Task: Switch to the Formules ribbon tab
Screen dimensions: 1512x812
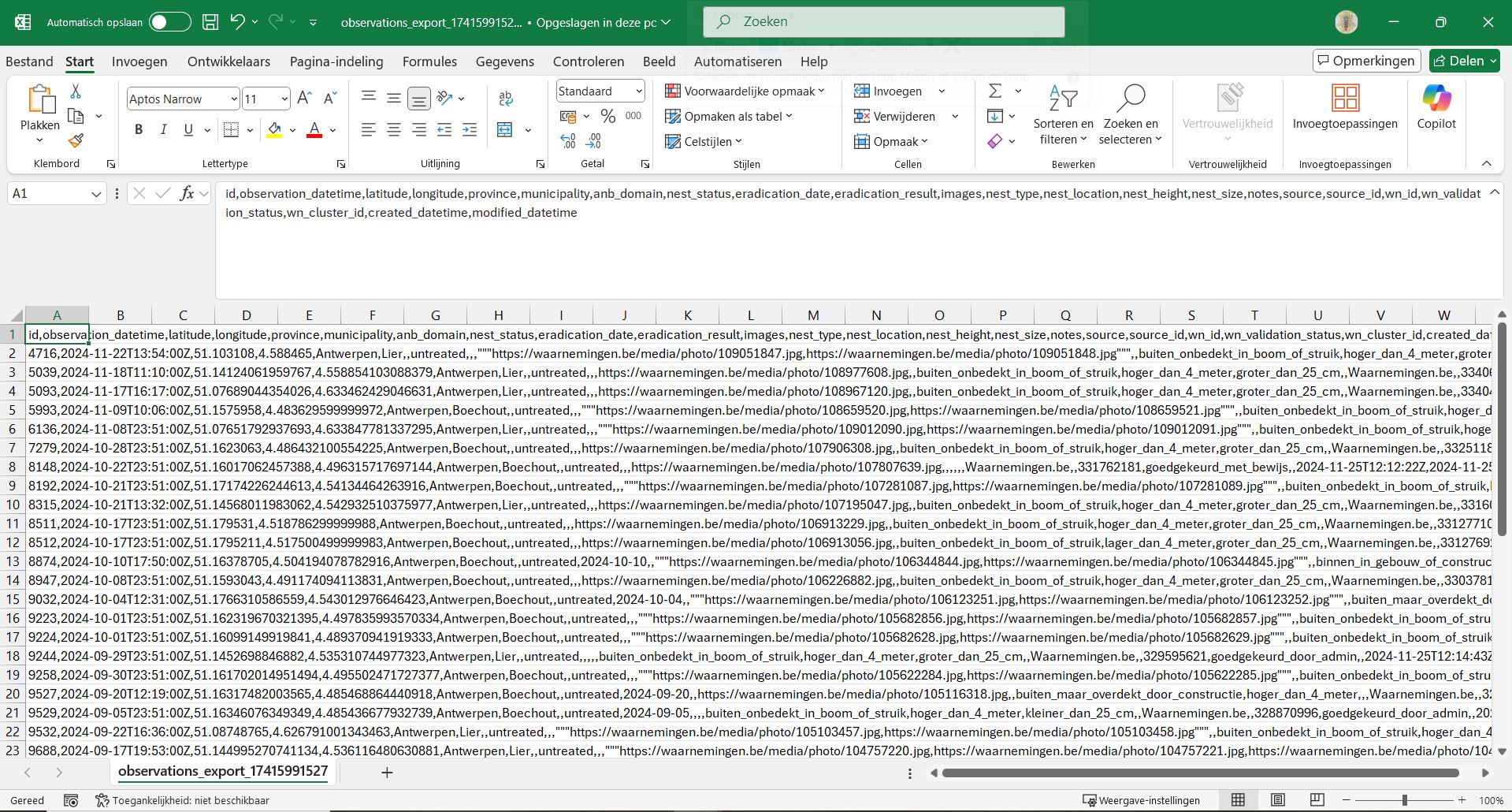Action: tap(429, 61)
